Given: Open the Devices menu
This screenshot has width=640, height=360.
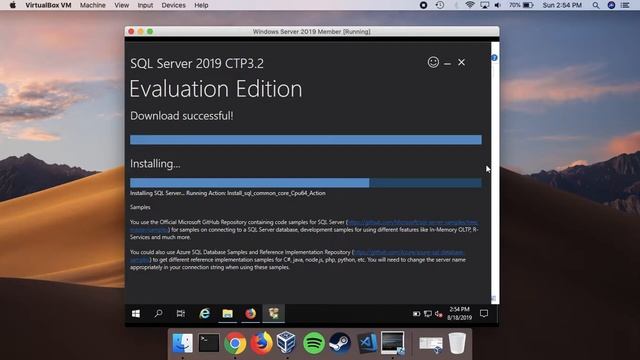Looking at the screenshot, I should [173, 5].
